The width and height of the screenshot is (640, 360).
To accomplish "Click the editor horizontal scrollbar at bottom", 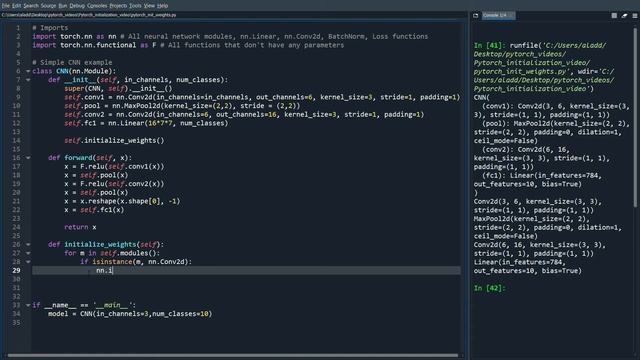I will pyautogui.click(x=233, y=356).
